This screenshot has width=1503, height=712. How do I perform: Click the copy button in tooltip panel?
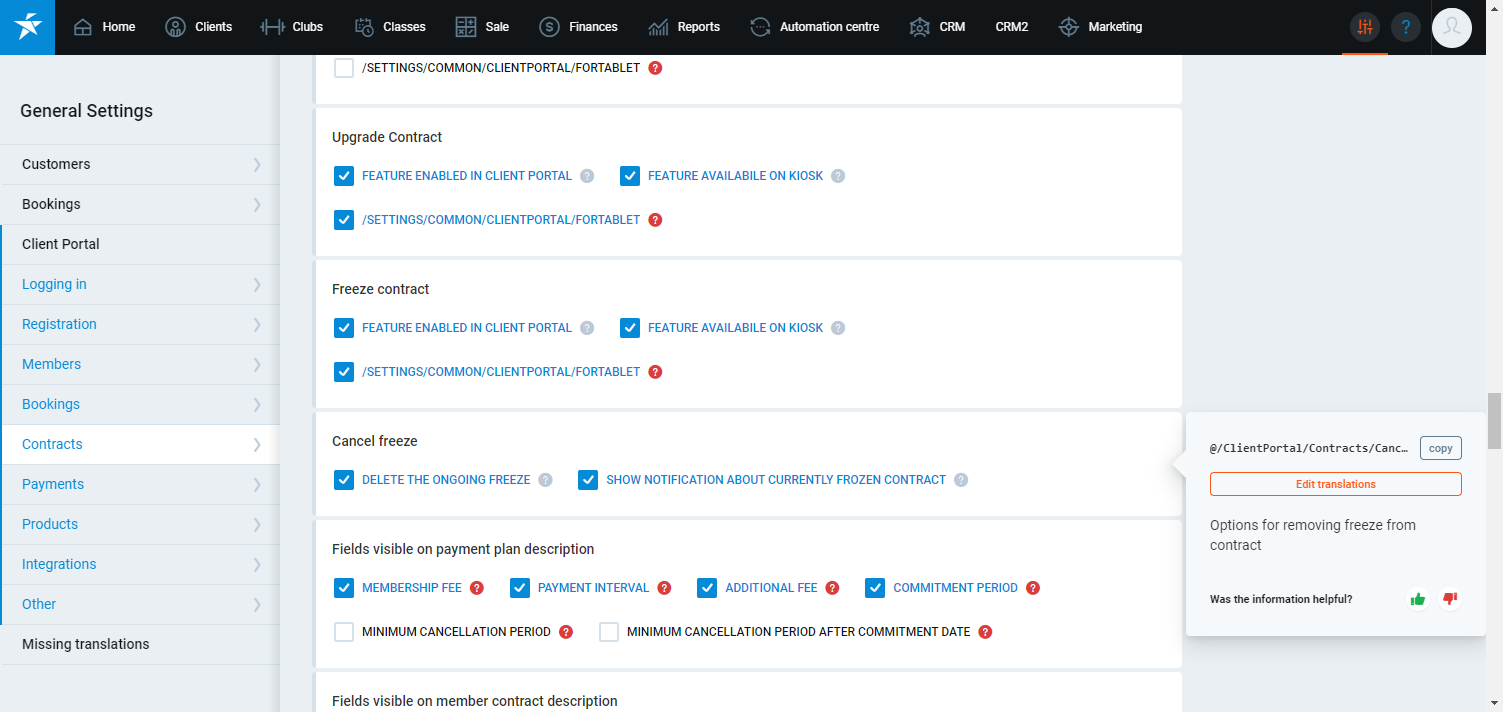click(x=1440, y=448)
